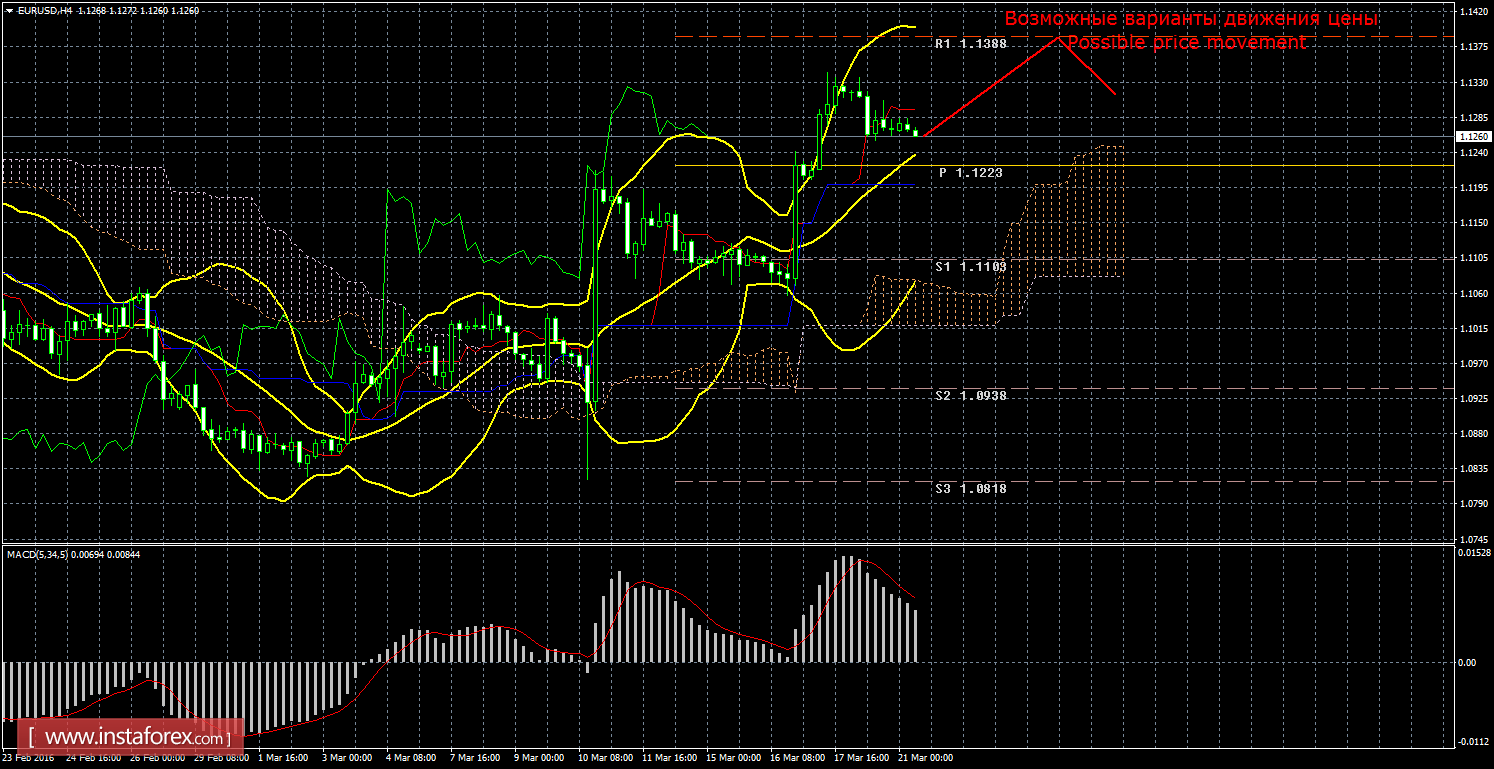Click the 1.1375 price axis label
Viewport: 1494px width, 769px height.
point(1473,48)
